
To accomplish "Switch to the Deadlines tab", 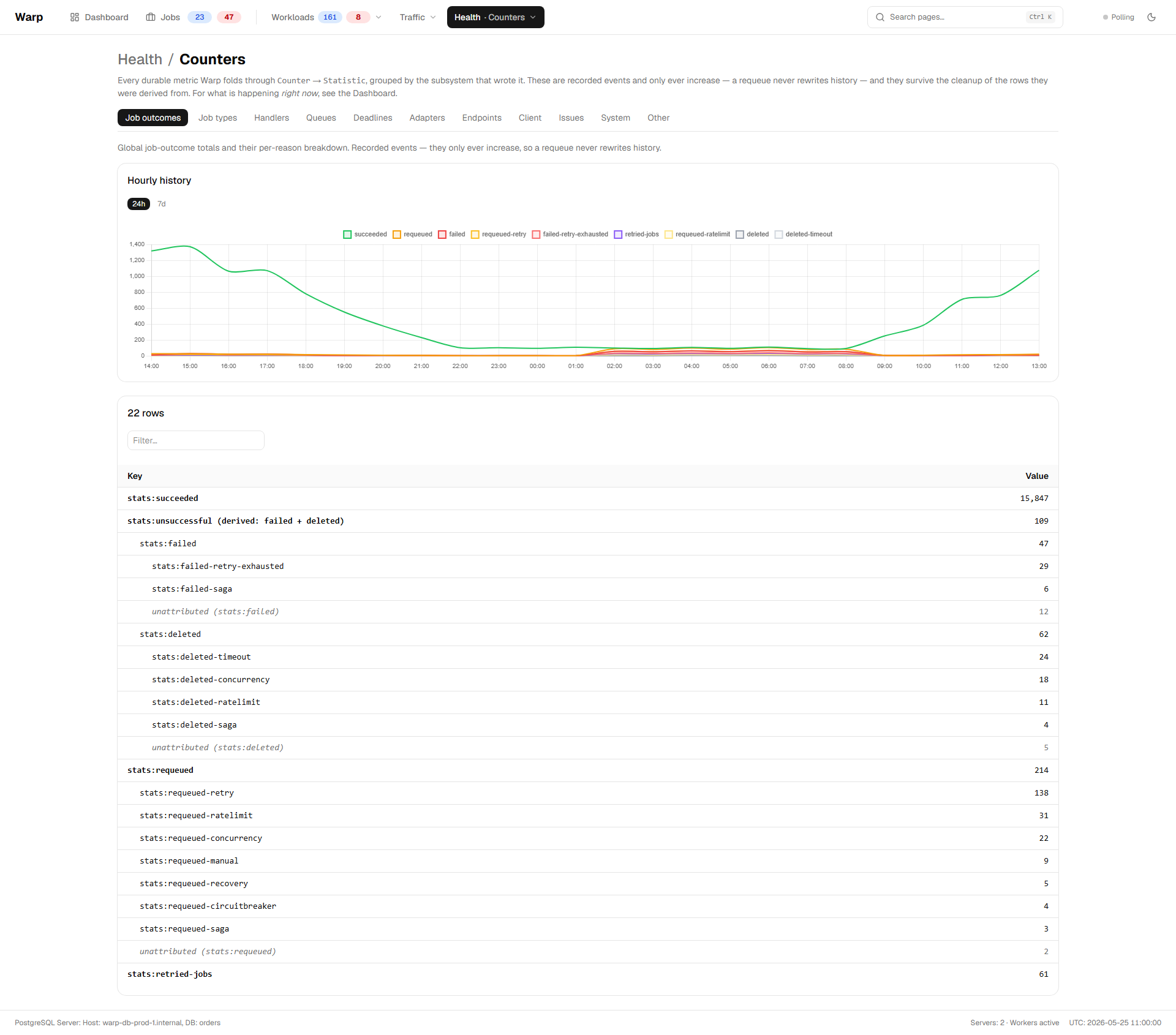I will point(372,118).
